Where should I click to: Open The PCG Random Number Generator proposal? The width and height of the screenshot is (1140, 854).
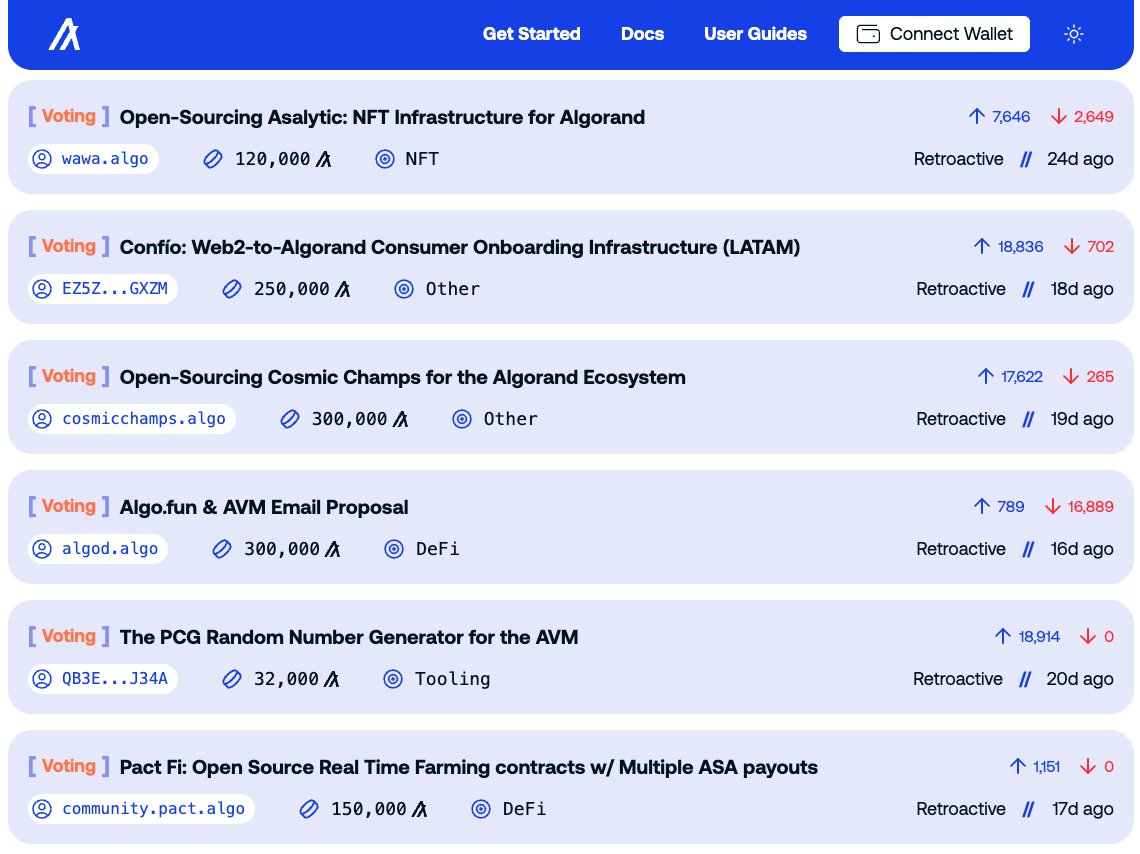click(x=349, y=637)
